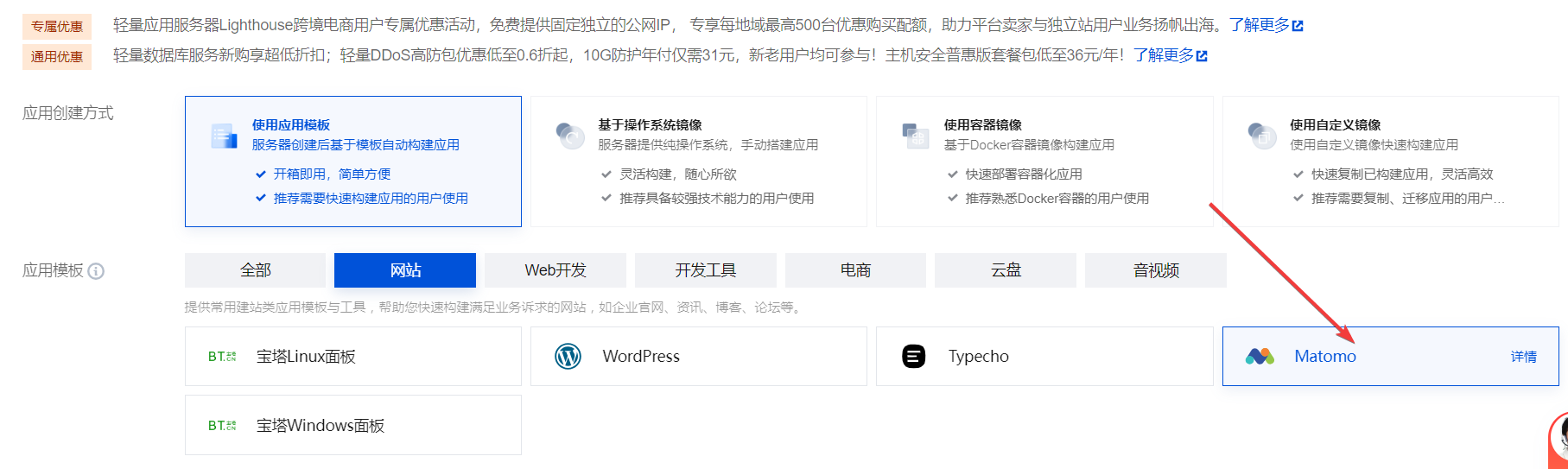The width and height of the screenshot is (1568, 469).
Task: Choose the 宝塔Linux面板 template
Action: click(x=353, y=356)
